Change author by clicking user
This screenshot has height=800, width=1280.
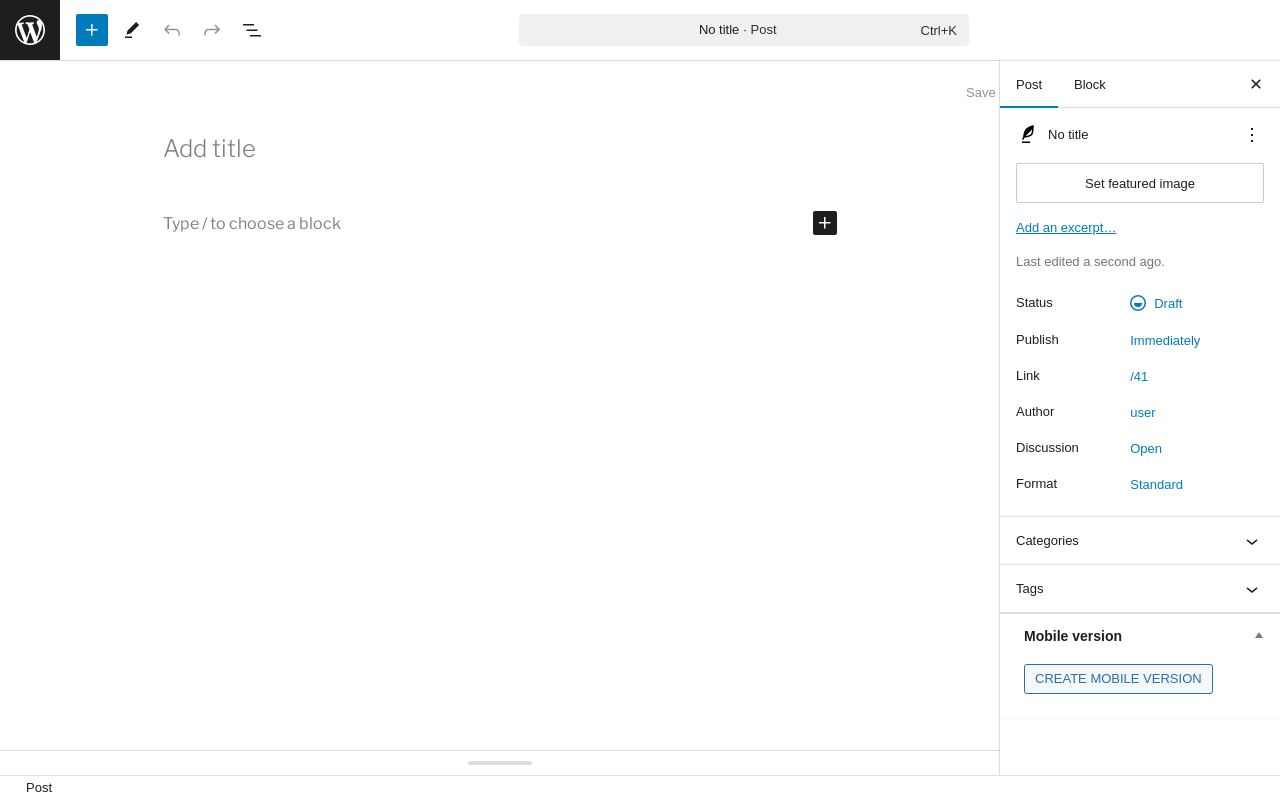coord(1143,412)
